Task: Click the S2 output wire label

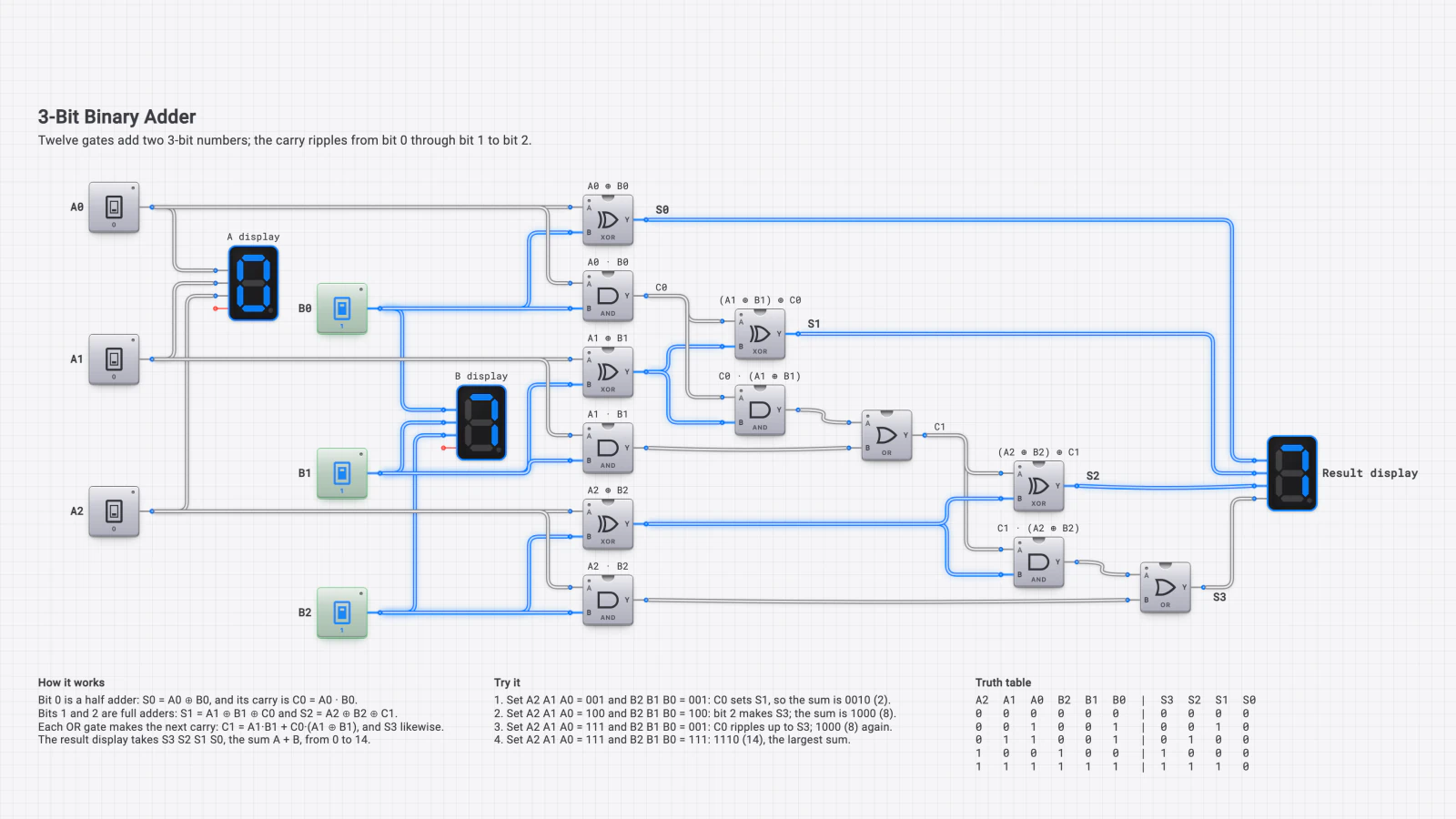Action: coord(1093,476)
